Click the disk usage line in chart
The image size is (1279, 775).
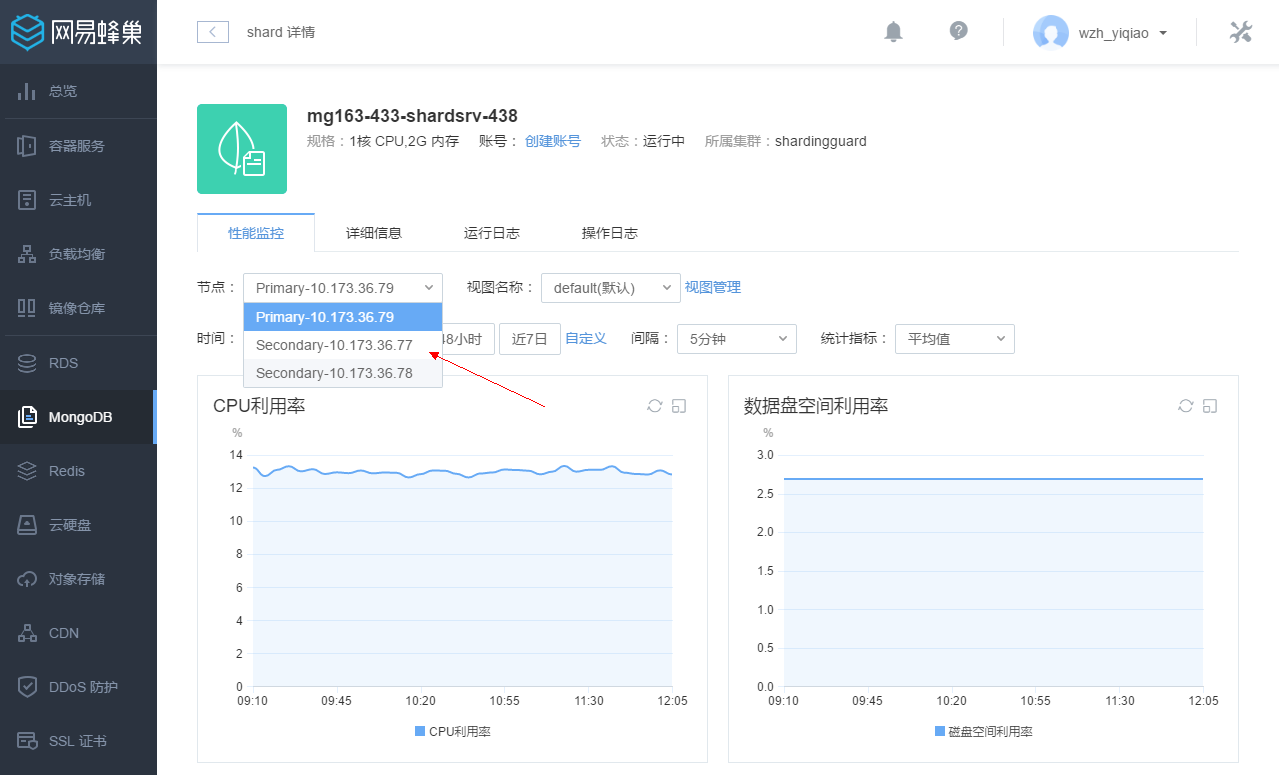(x=993, y=479)
